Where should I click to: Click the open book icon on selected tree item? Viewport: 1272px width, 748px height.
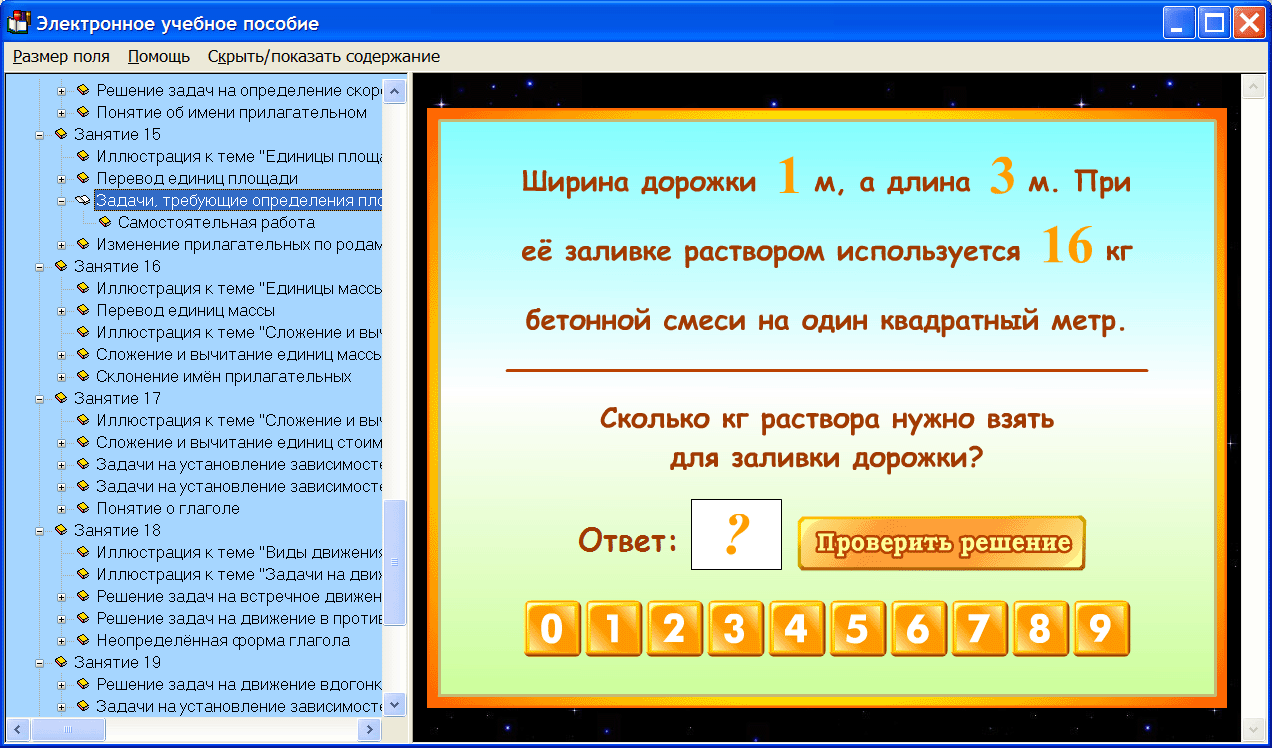[85, 201]
